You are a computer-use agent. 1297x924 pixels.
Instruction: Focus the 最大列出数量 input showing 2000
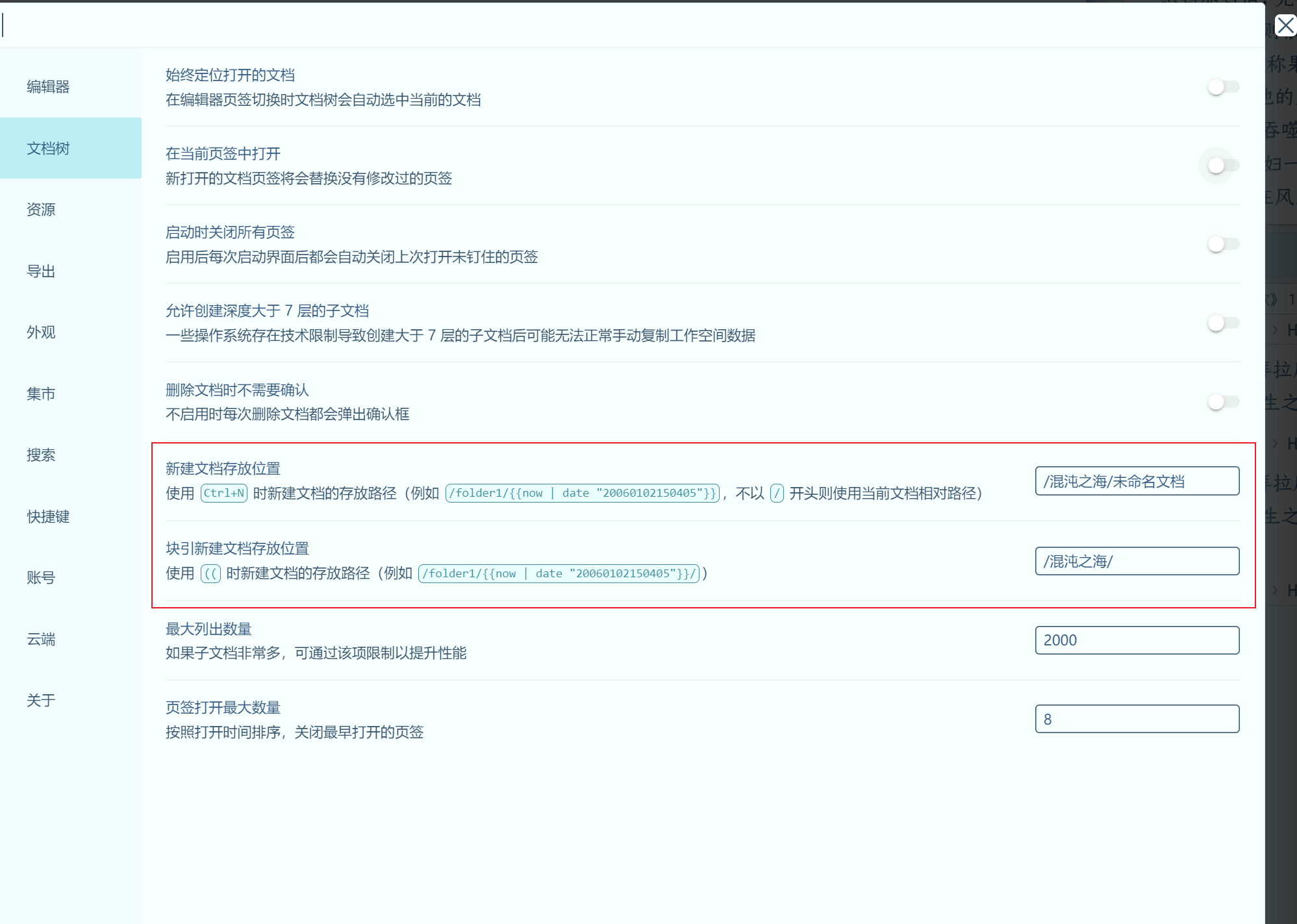(1137, 640)
